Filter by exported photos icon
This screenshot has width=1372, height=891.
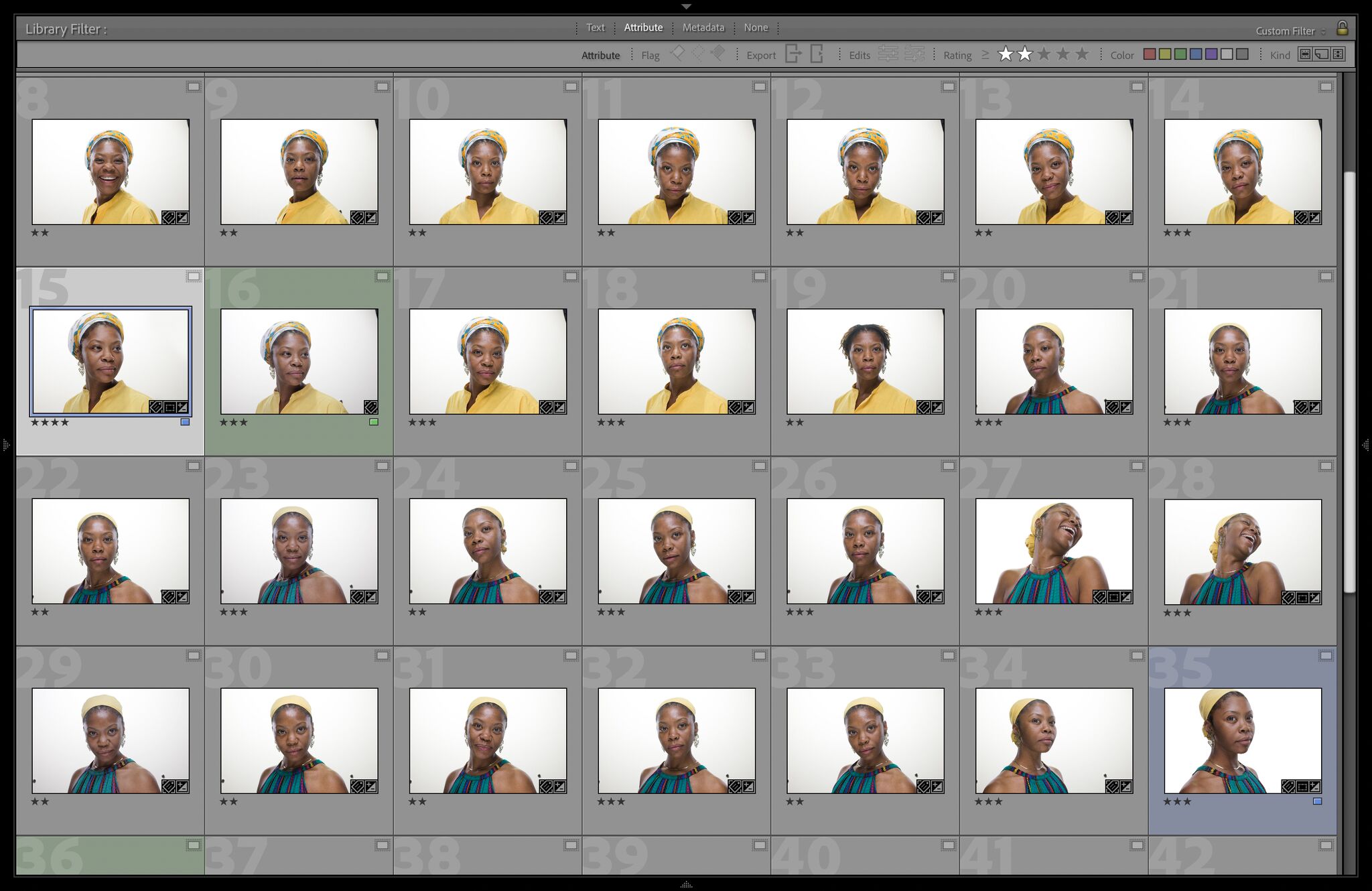click(793, 54)
